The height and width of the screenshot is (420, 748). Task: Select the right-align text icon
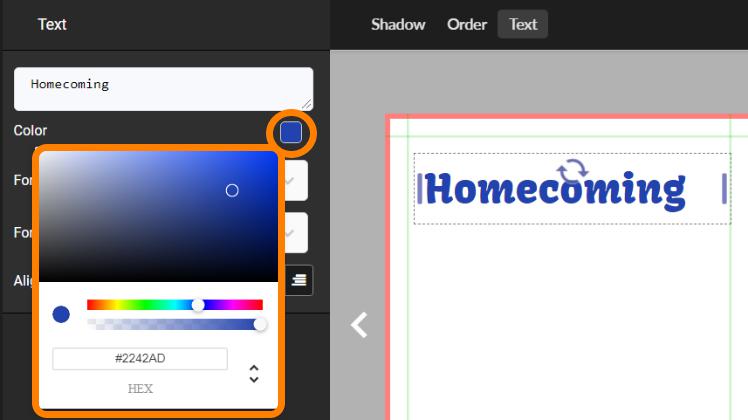pyautogui.click(x=299, y=281)
